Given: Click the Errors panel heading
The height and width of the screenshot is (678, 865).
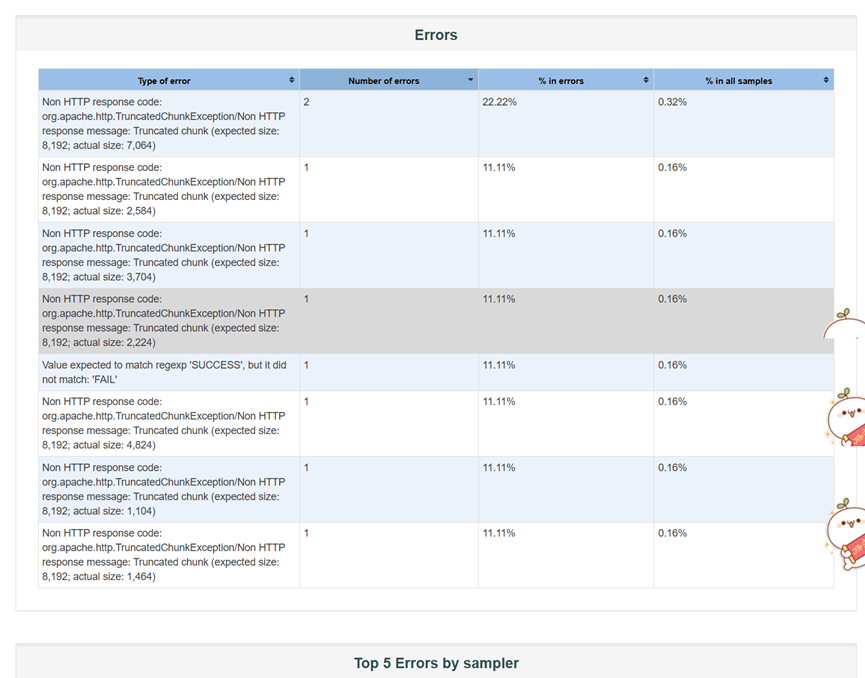Looking at the screenshot, I should click(x=436, y=35).
